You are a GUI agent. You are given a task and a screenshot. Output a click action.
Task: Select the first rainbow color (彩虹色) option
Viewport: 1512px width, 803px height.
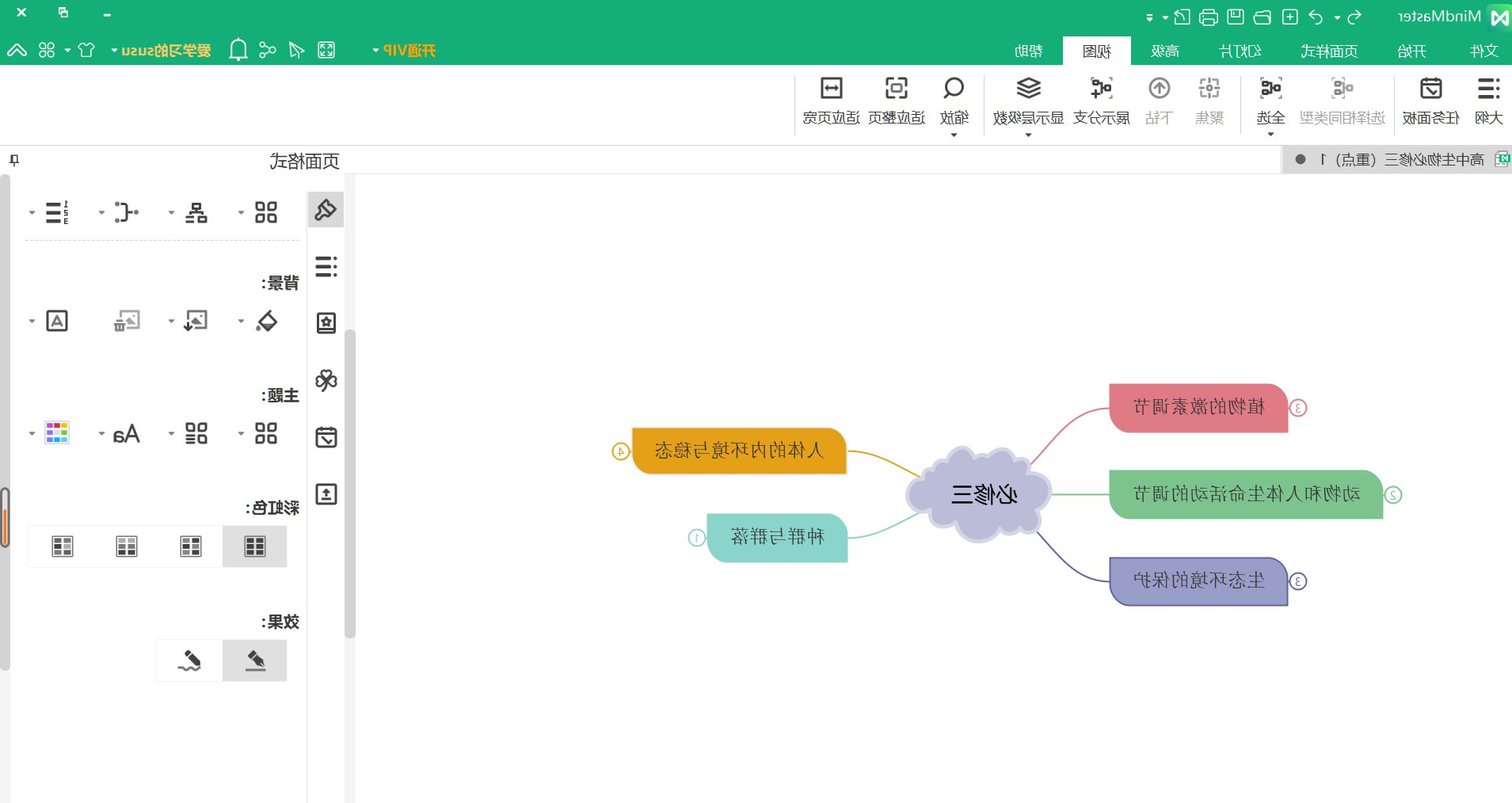[254, 546]
